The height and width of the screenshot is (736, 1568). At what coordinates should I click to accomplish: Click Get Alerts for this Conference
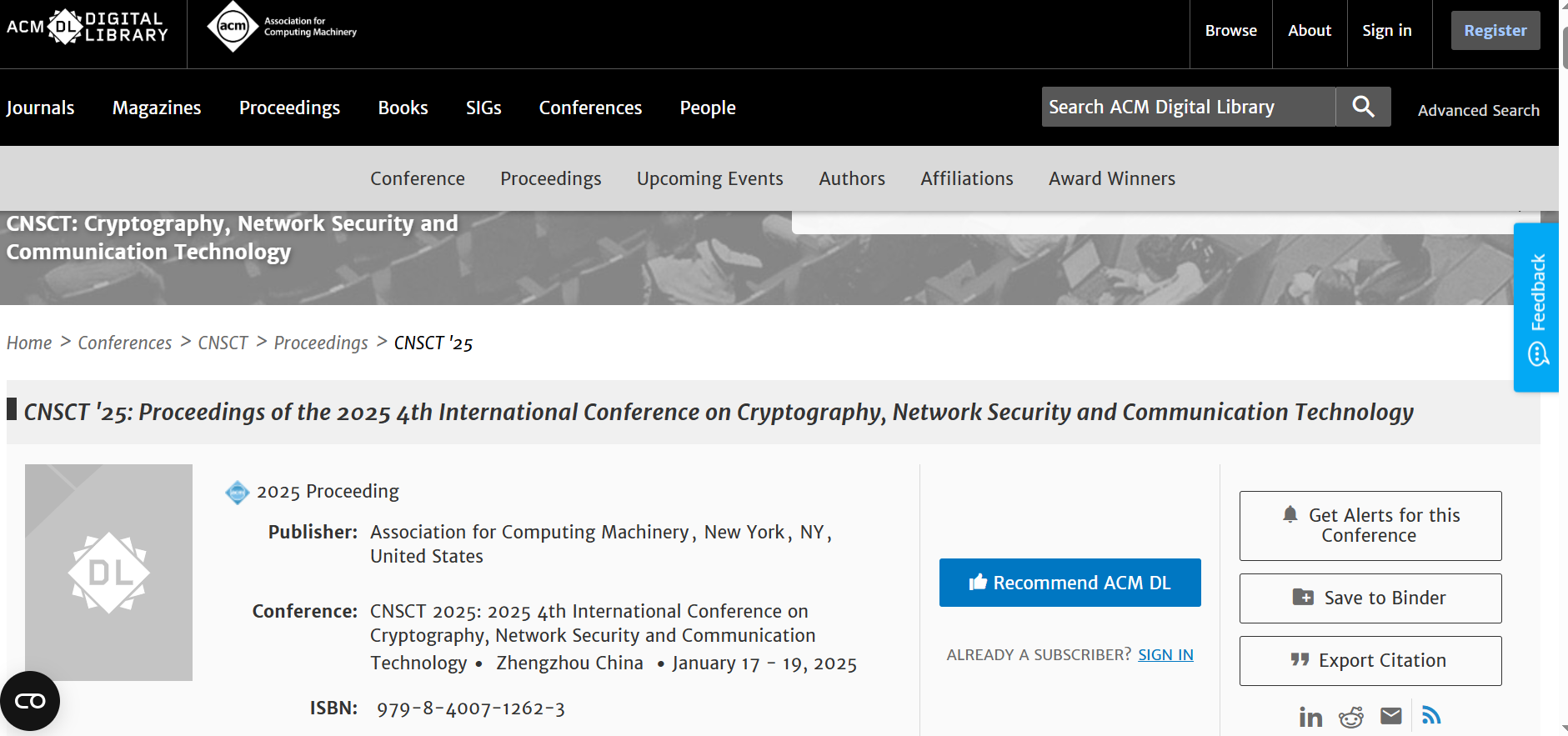[x=1370, y=526]
